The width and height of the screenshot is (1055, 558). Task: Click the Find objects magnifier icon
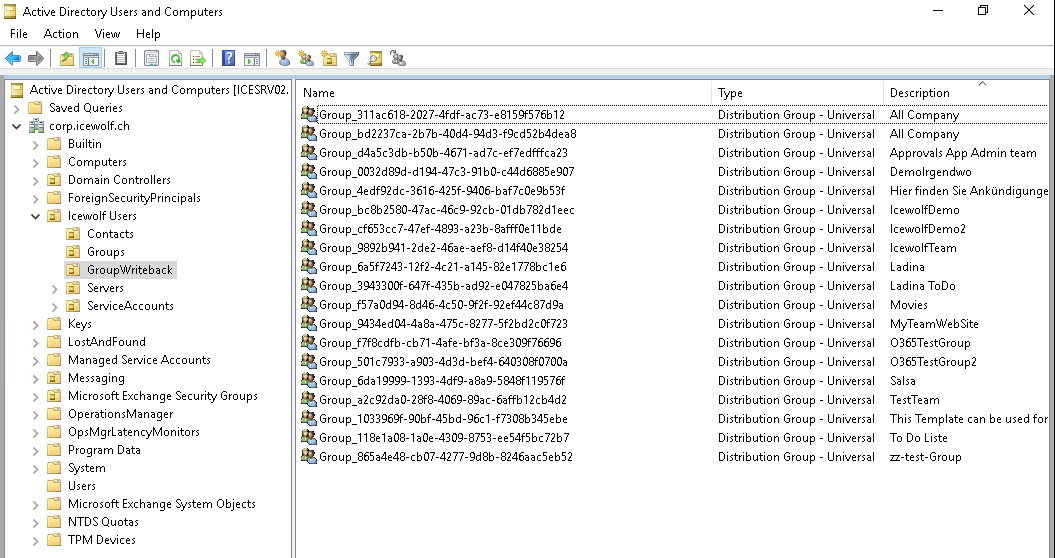375,59
